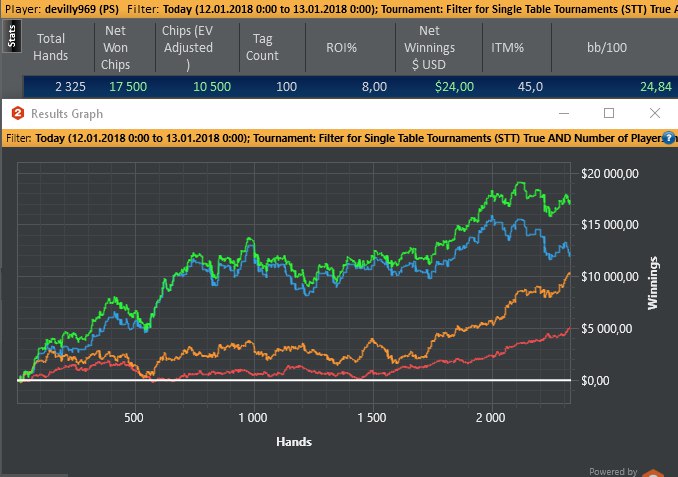678x477 pixels.
Task: Select the ROI value 8,00
Action: [374, 86]
